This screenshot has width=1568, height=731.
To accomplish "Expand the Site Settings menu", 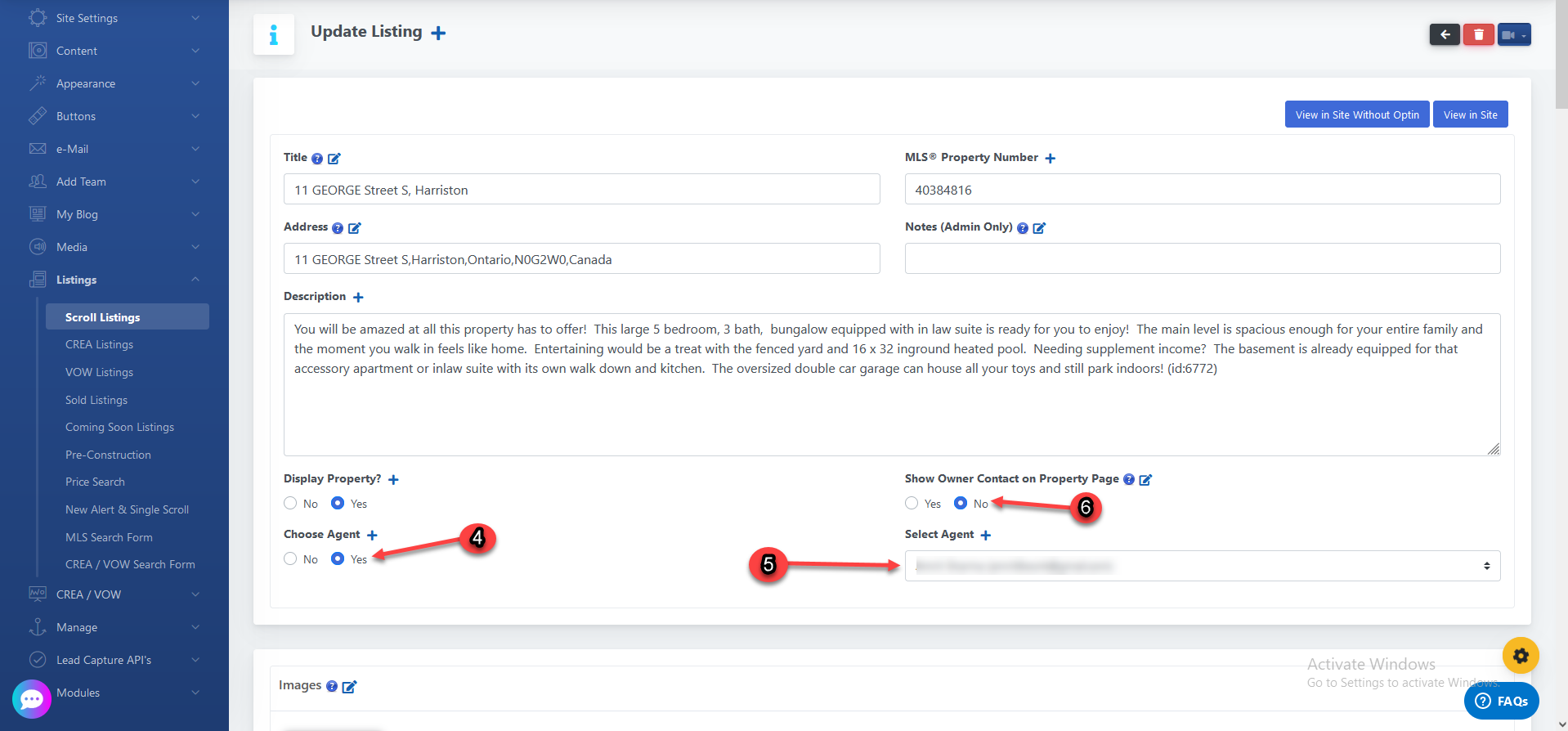I will tap(114, 18).
